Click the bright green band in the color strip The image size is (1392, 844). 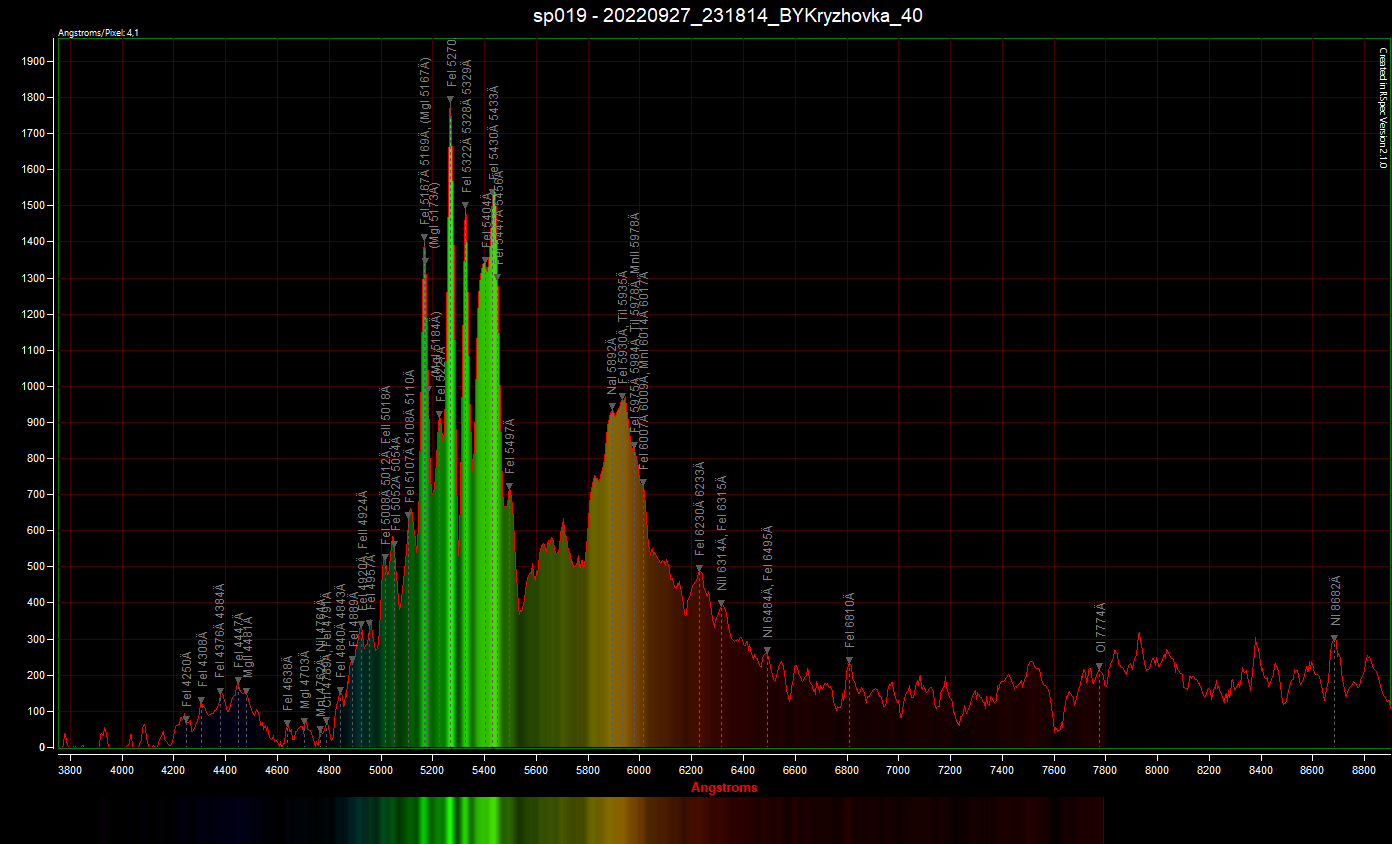pyautogui.click(x=450, y=820)
